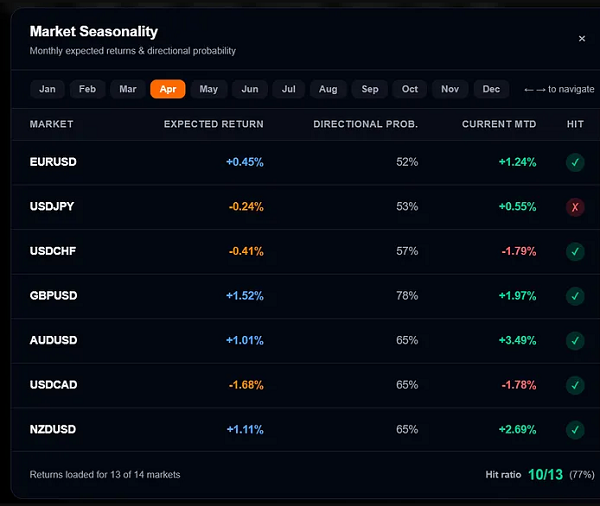Select the USDCAD market name
The width and height of the screenshot is (600, 506).
[54, 385]
